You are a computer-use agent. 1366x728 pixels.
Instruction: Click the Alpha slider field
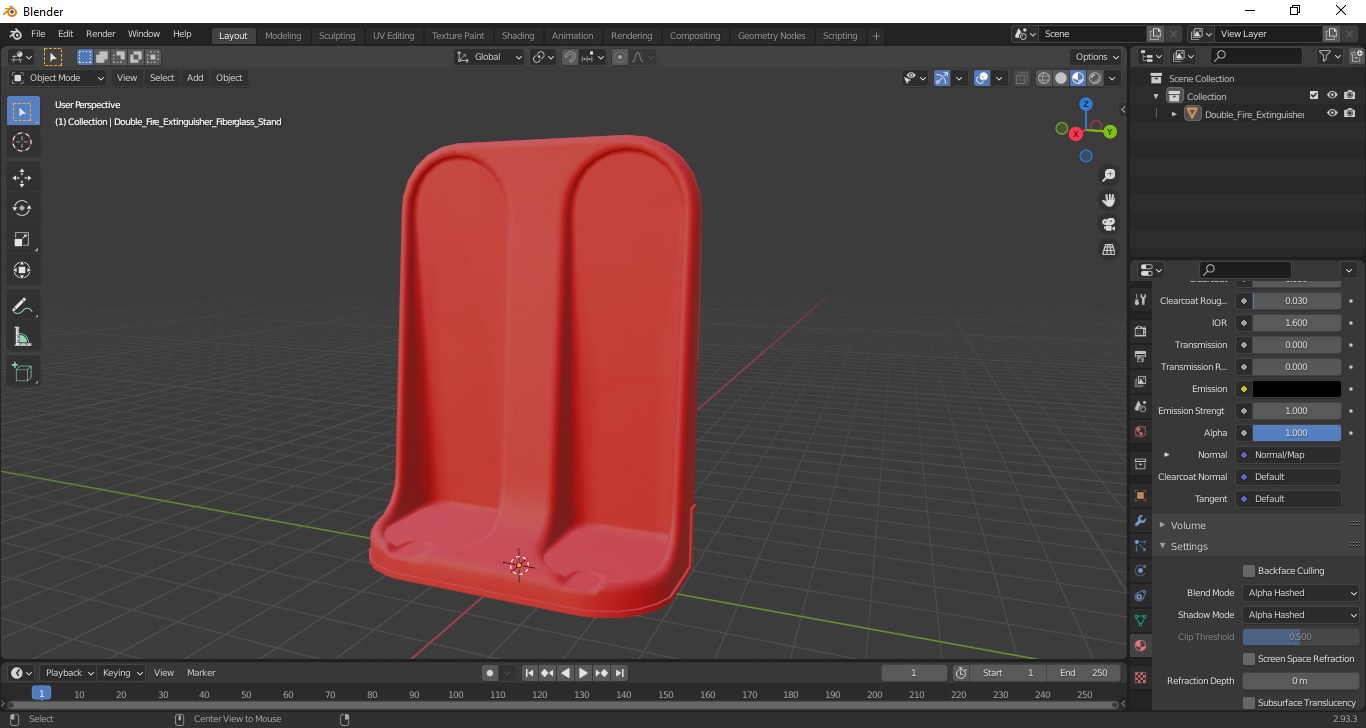[1297, 433]
